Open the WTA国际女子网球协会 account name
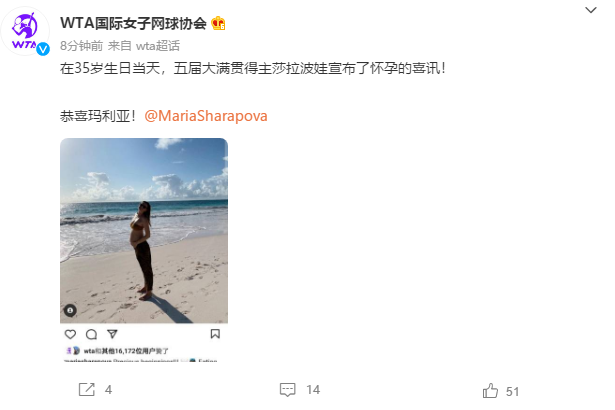The image size is (615, 410). [133, 24]
